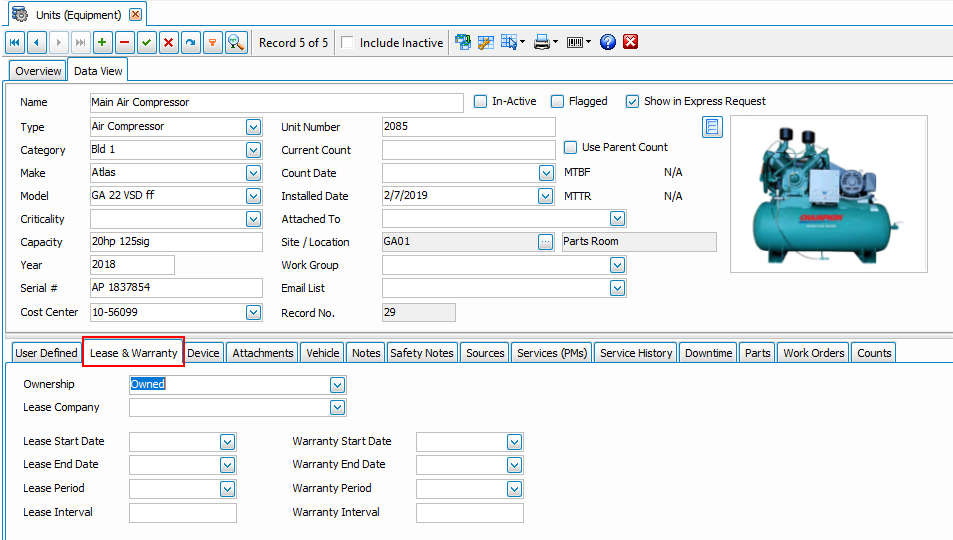
Task: Expand the Lease Company dropdown
Action: [337, 407]
